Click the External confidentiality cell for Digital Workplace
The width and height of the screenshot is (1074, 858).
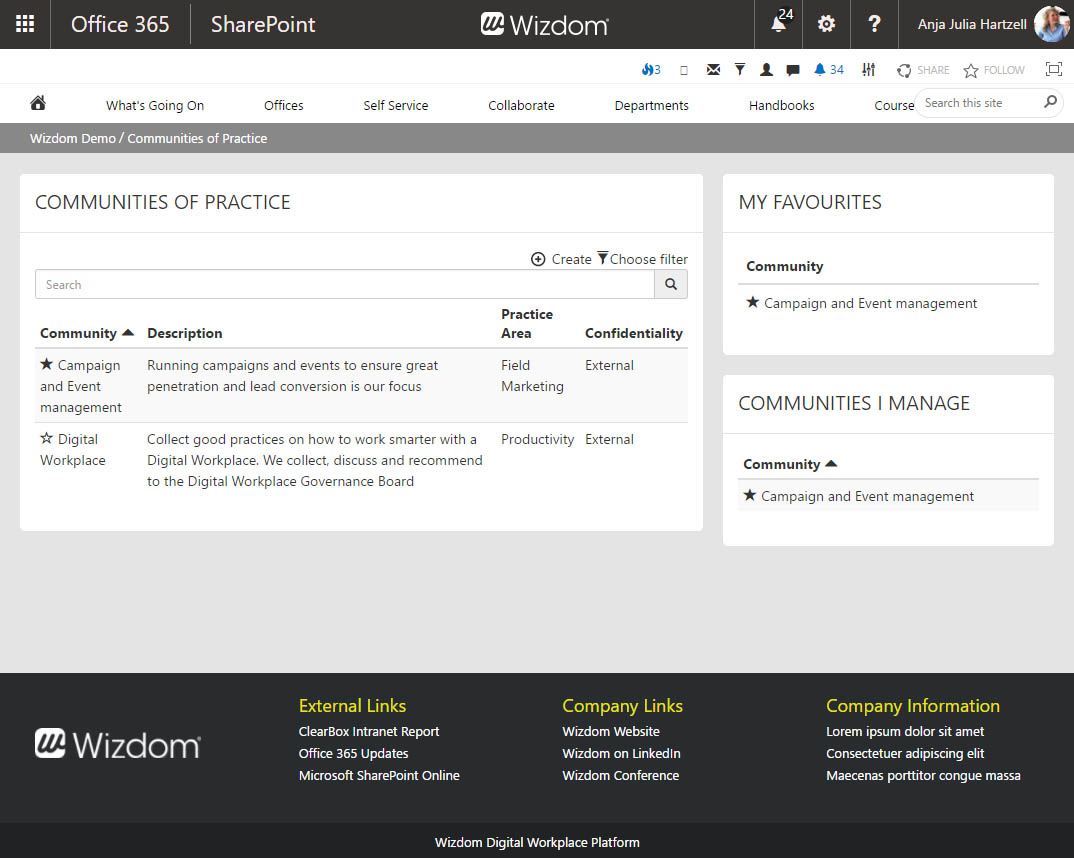609,440
